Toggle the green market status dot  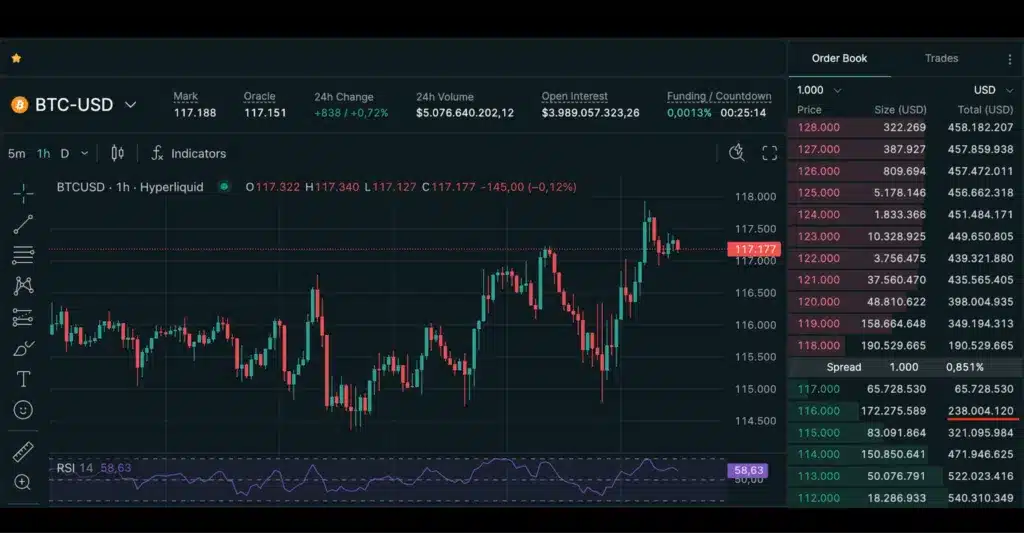(x=224, y=187)
